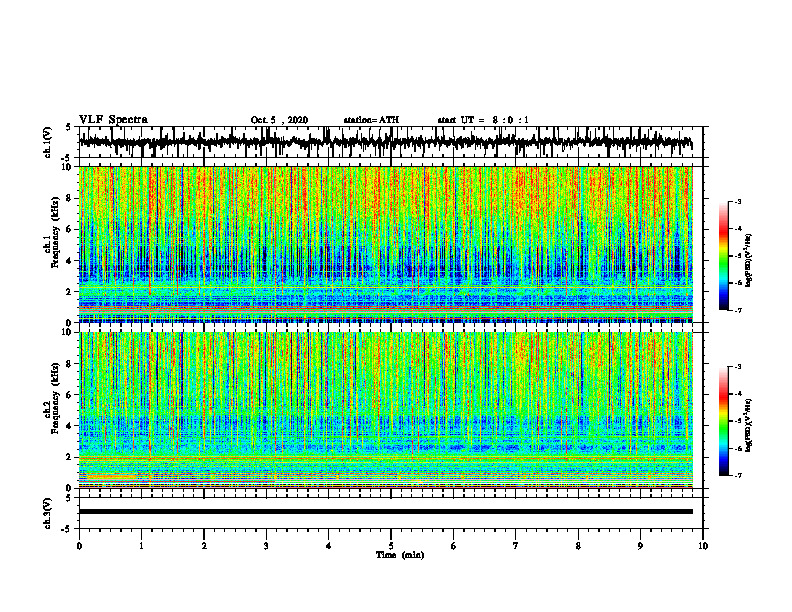The width and height of the screenshot is (792, 612).
Task: Click the black ch.3 voltage bar
Action: 386,512
